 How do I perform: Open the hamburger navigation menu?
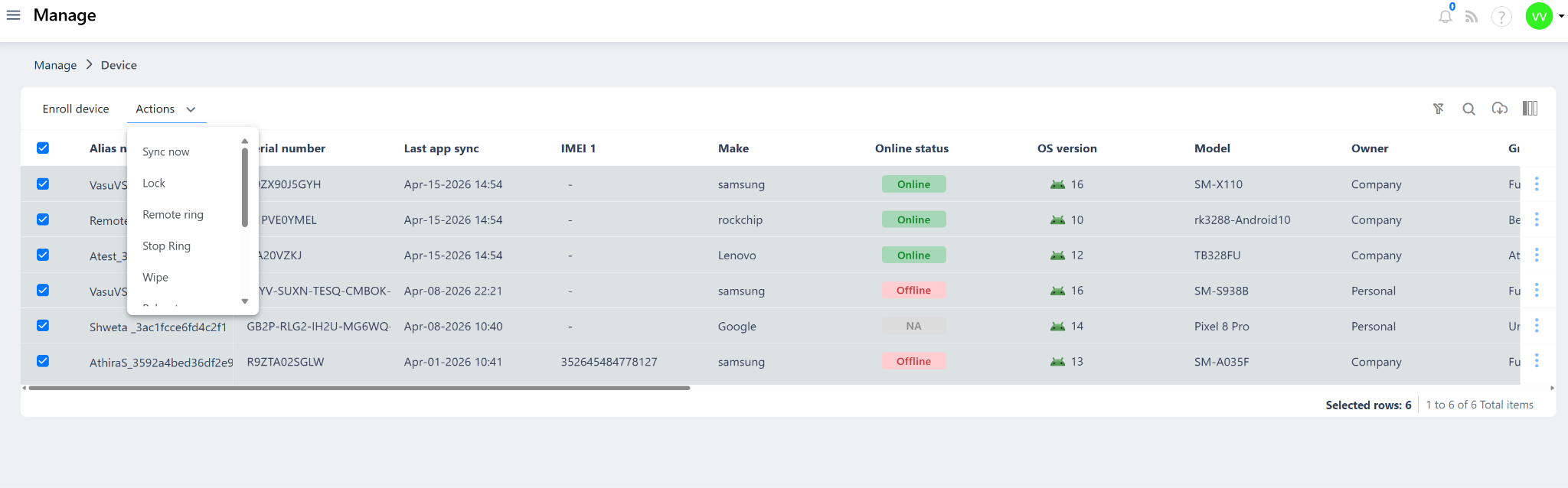pos(13,15)
